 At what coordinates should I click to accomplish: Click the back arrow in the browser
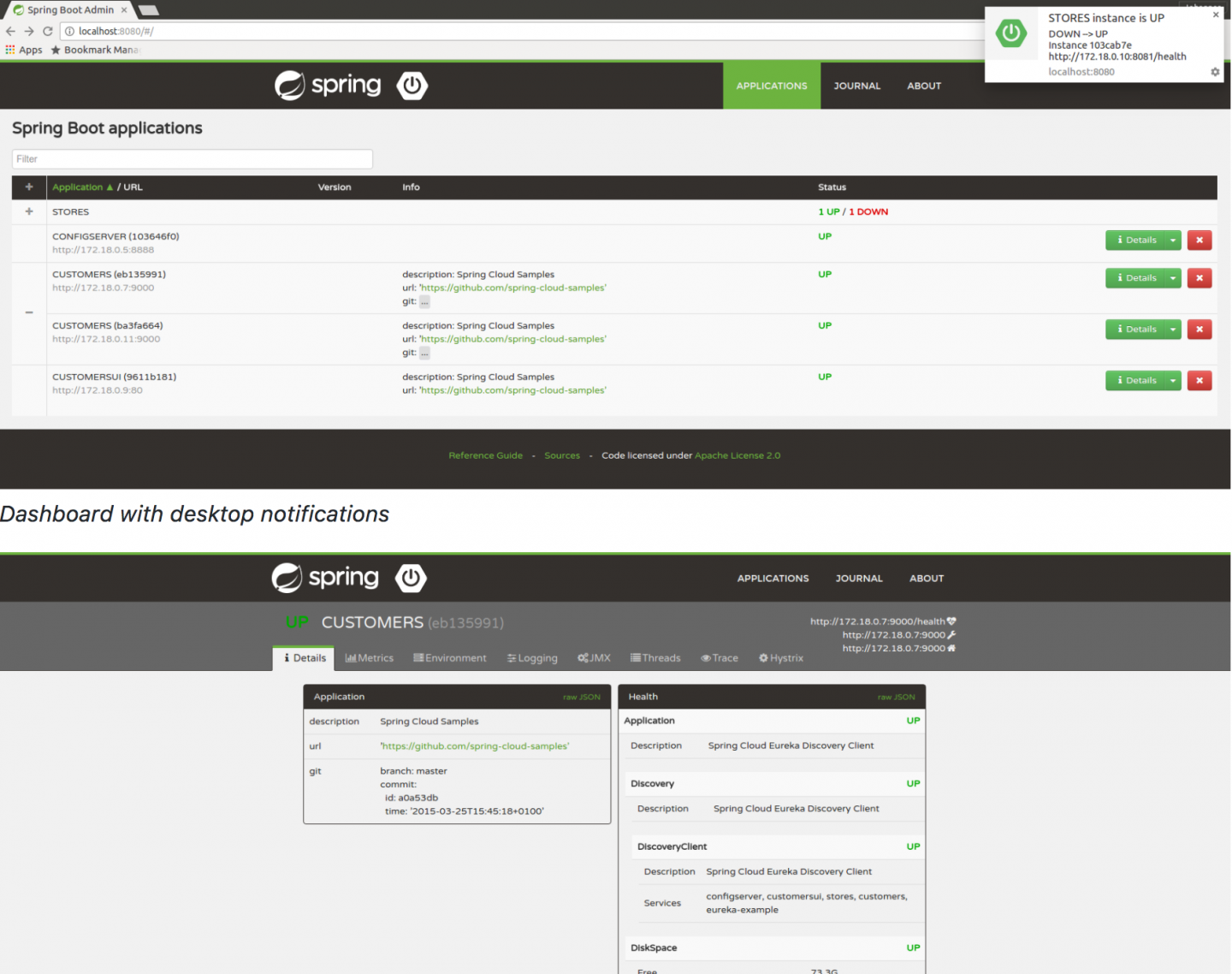coord(10,31)
